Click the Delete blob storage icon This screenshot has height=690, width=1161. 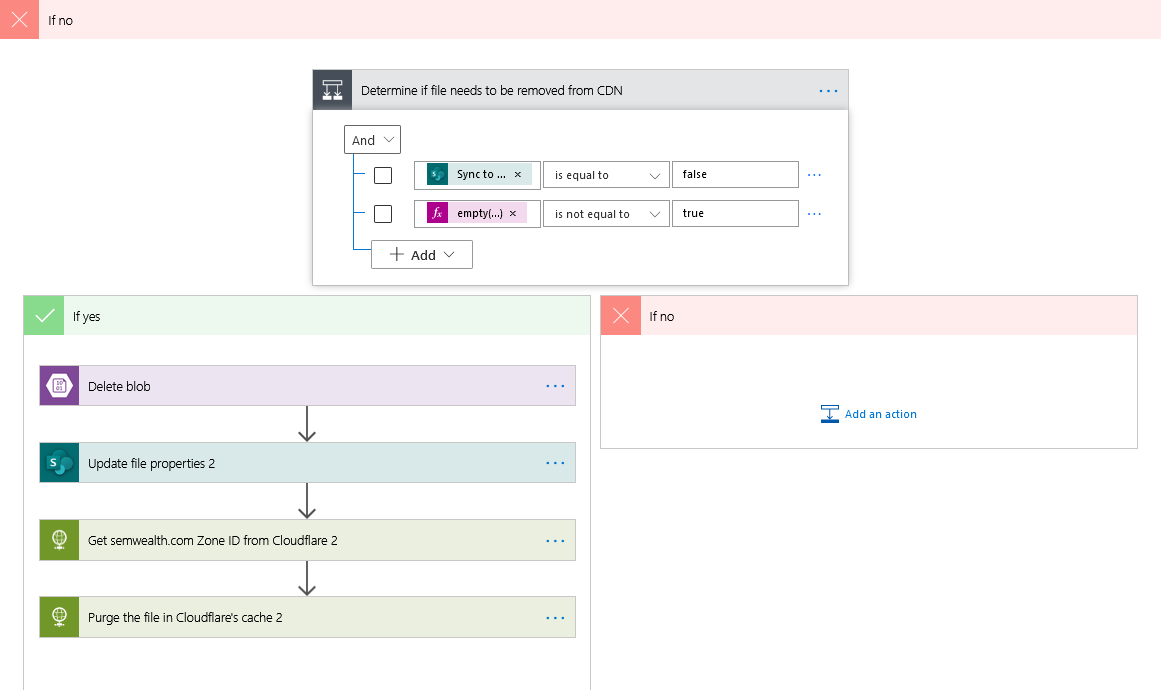pyautogui.click(x=59, y=386)
